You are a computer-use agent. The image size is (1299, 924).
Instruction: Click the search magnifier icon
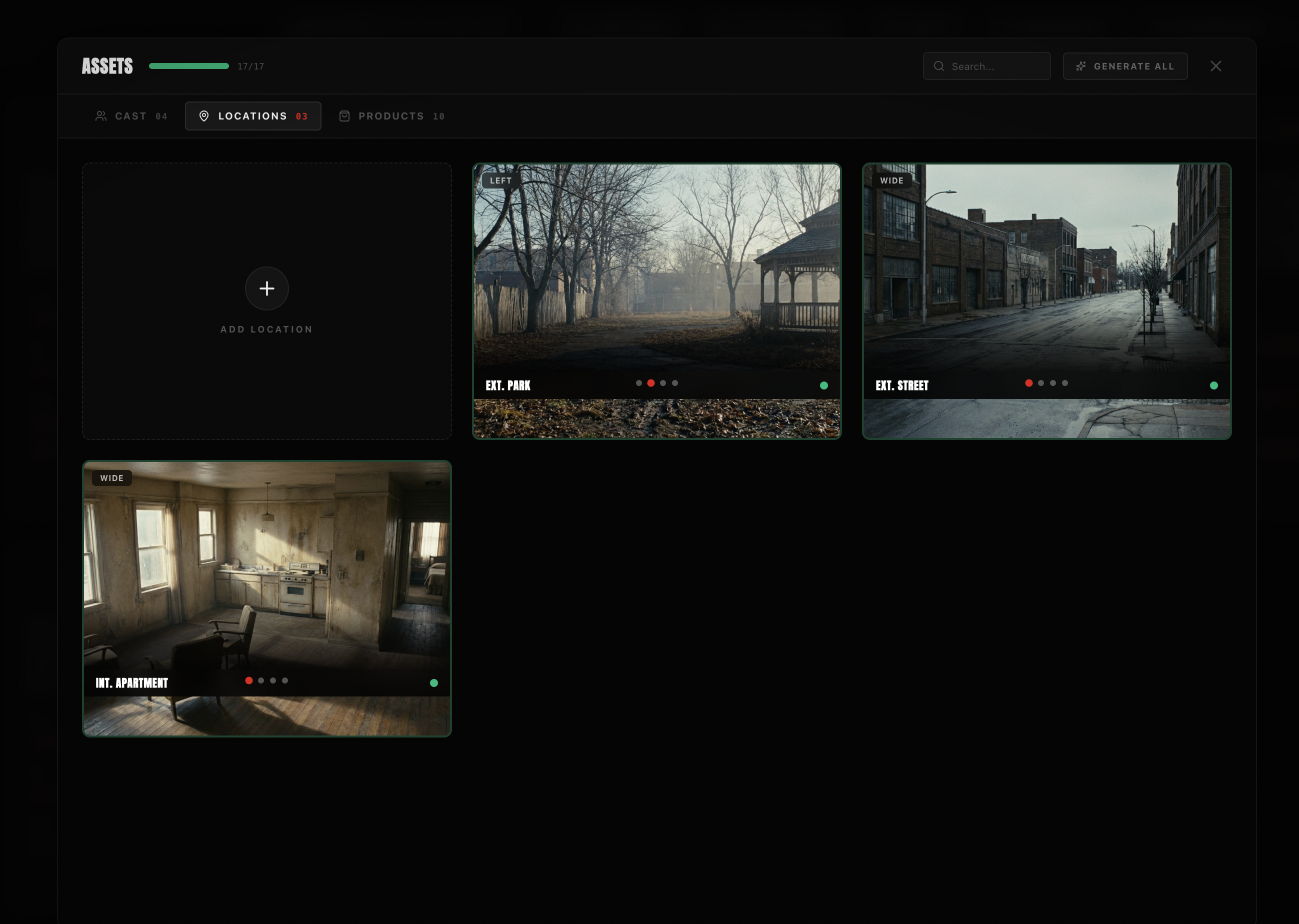(x=939, y=66)
